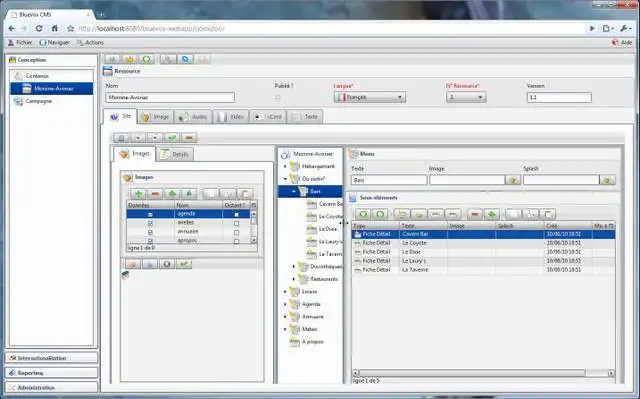Image resolution: width=640 pixels, height=399 pixels.
Task: Delete sub-element with Sous-éléments red minus icon
Action: point(475,214)
